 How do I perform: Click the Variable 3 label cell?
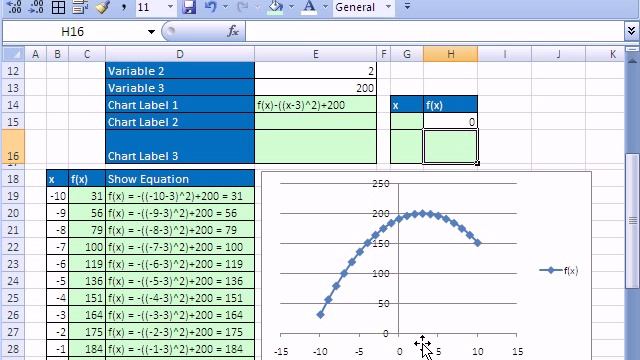180,88
